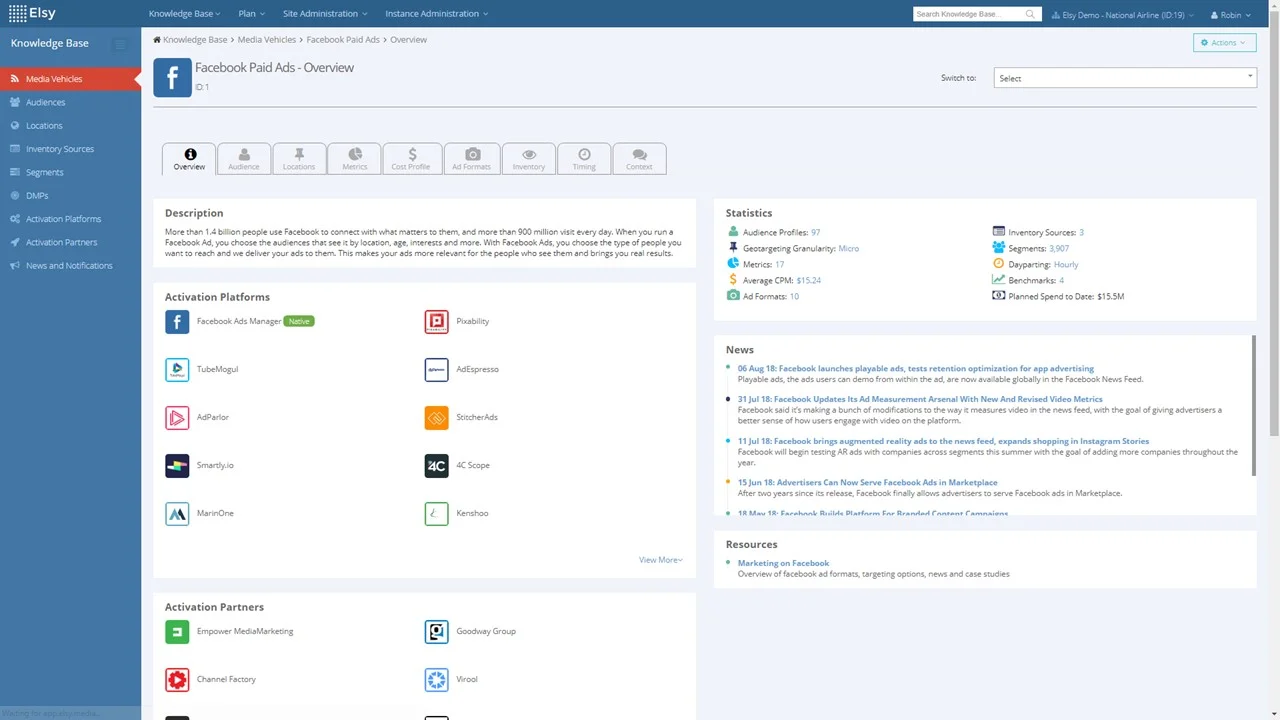Switch to the Locations tab
This screenshot has width=1280, height=720.
click(299, 159)
